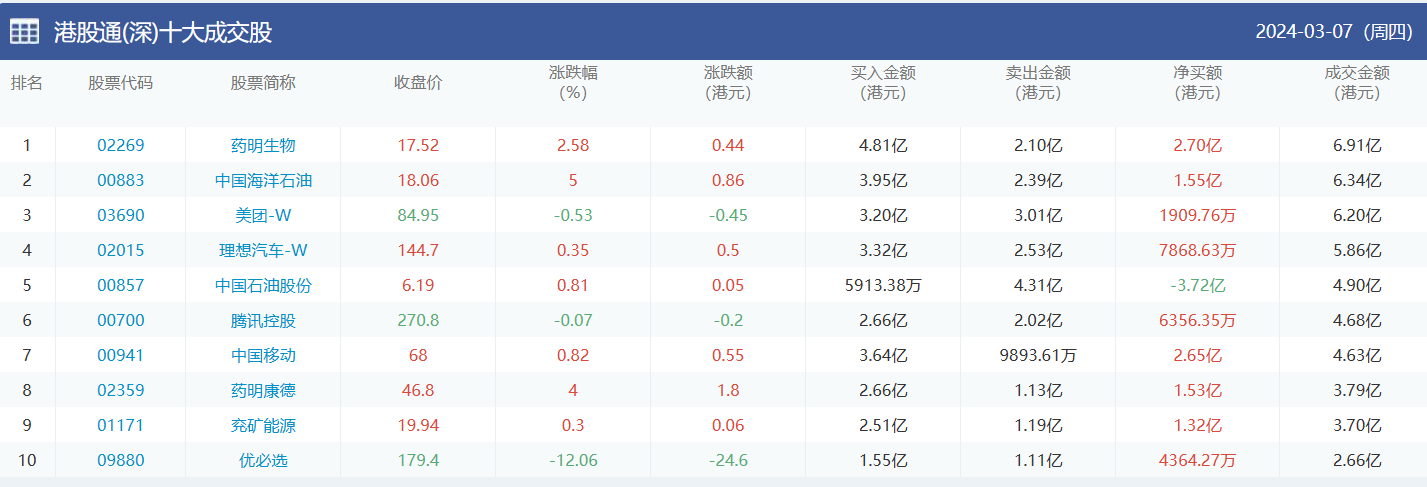1427x487 pixels.
Task: Open 药明生物 stock name link
Action: (263, 145)
